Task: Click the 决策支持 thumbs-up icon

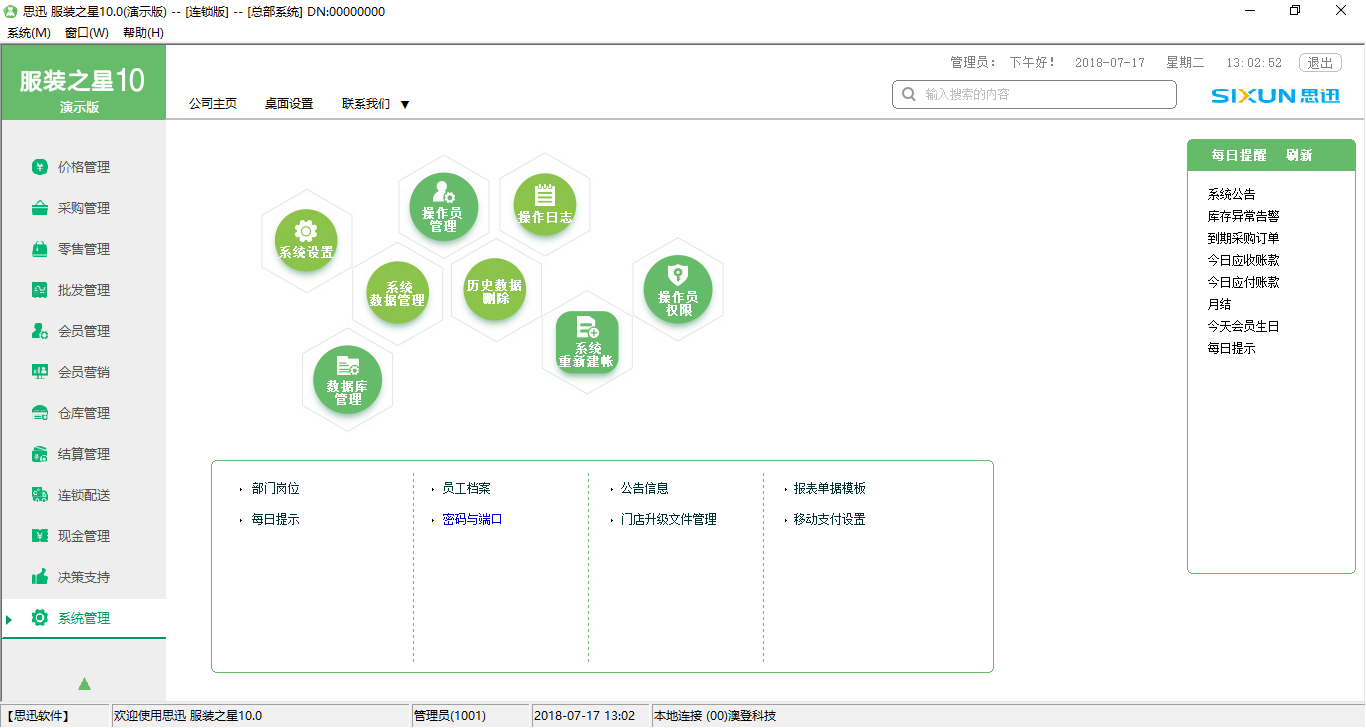Action: click(40, 577)
